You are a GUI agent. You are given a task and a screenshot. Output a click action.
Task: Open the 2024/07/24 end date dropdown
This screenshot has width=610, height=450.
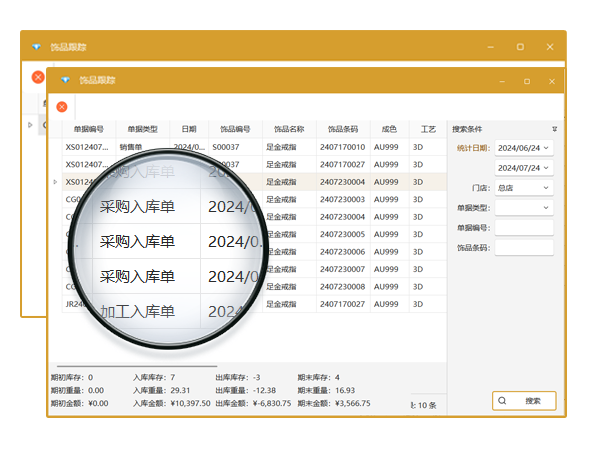[546, 168]
